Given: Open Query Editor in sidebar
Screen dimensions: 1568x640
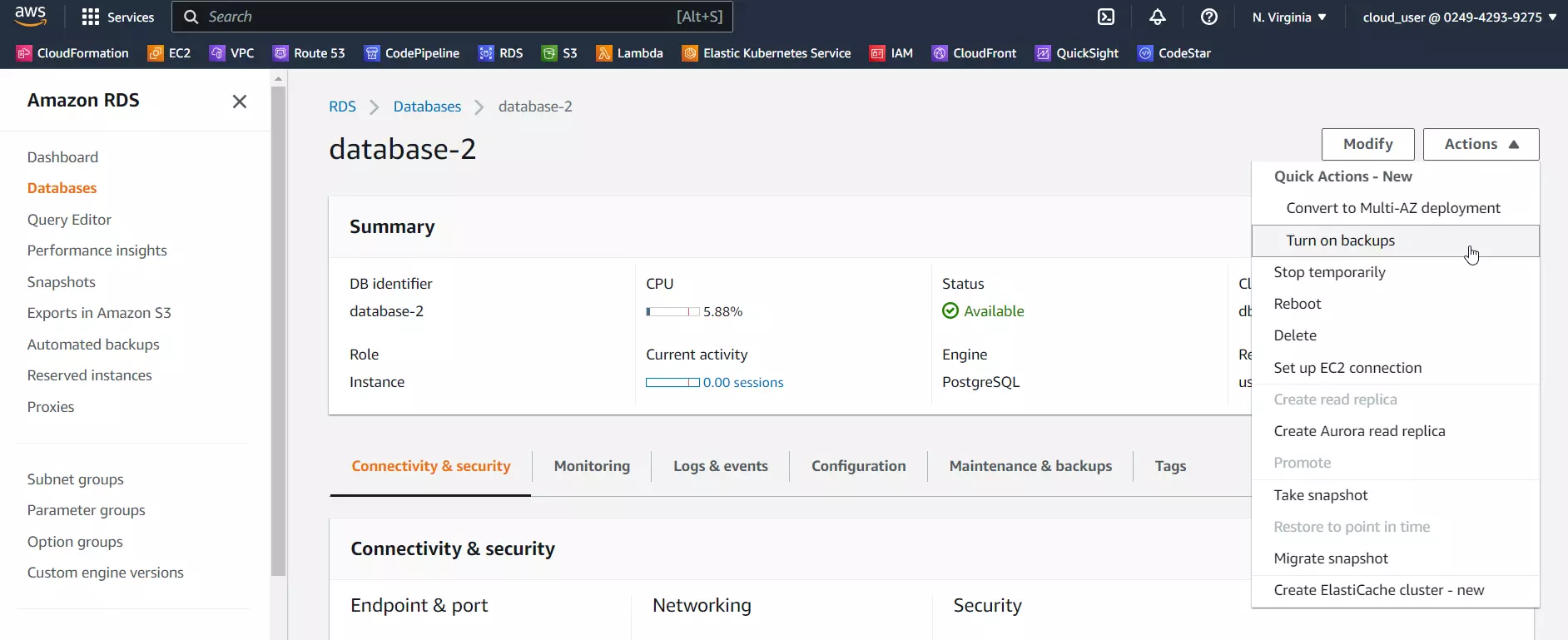Looking at the screenshot, I should click(x=69, y=220).
